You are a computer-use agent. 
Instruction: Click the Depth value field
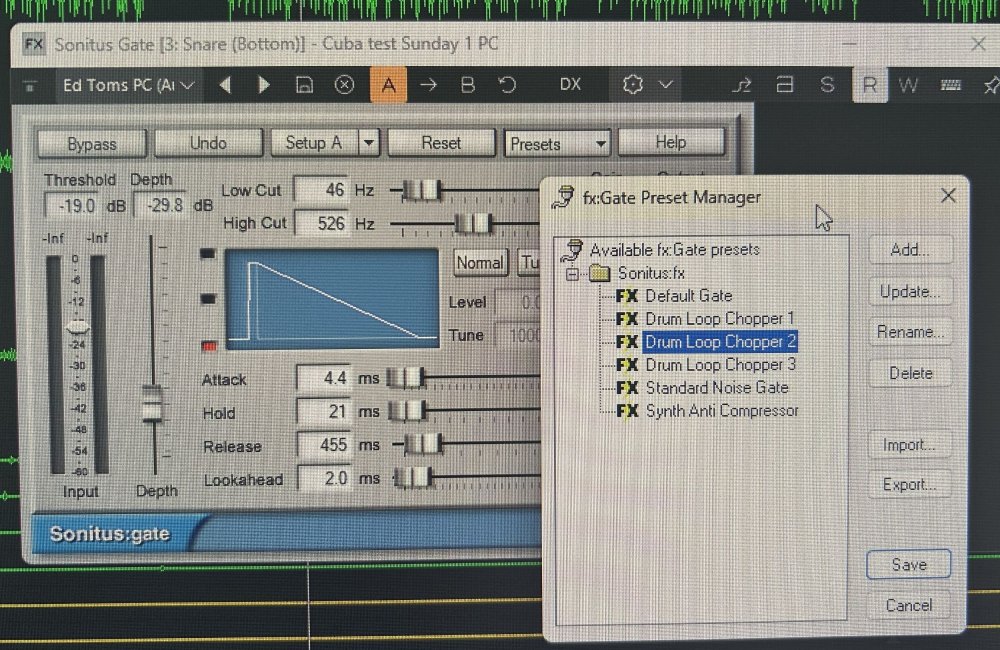(x=161, y=205)
